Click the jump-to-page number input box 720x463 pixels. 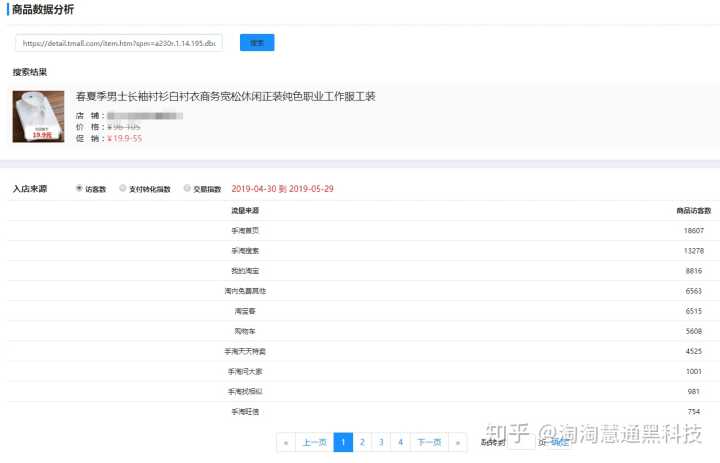coord(521,442)
